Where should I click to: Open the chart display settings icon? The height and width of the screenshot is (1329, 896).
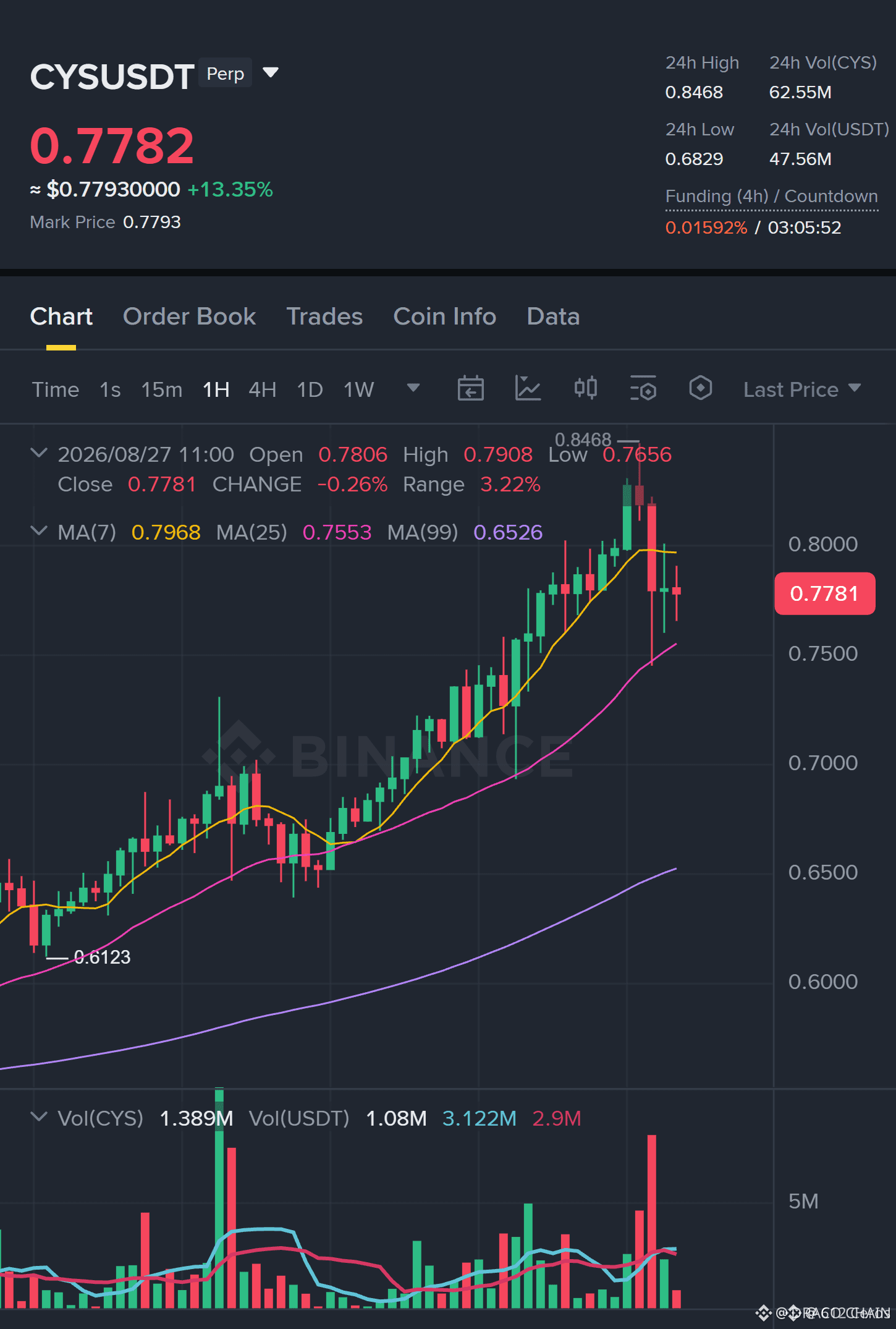[x=643, y=389]
